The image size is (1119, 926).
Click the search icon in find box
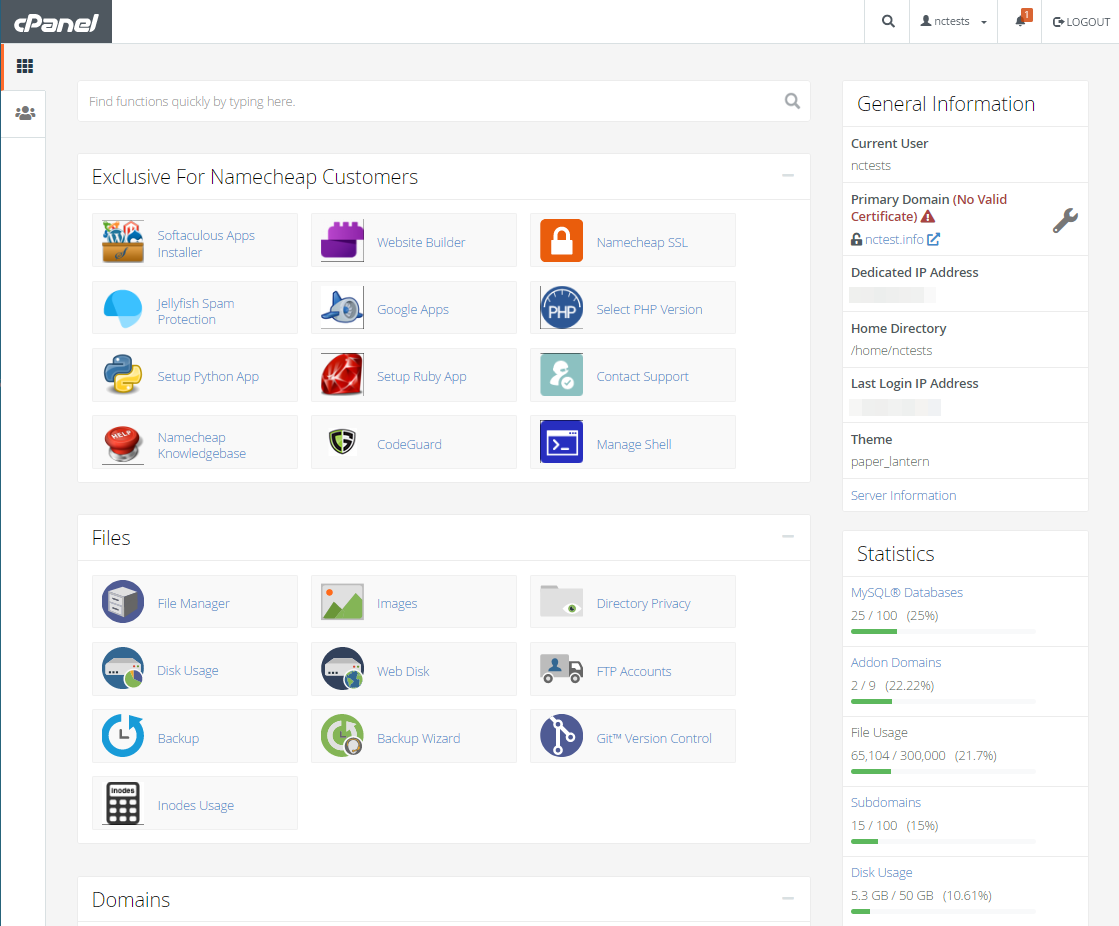(792, 101)
